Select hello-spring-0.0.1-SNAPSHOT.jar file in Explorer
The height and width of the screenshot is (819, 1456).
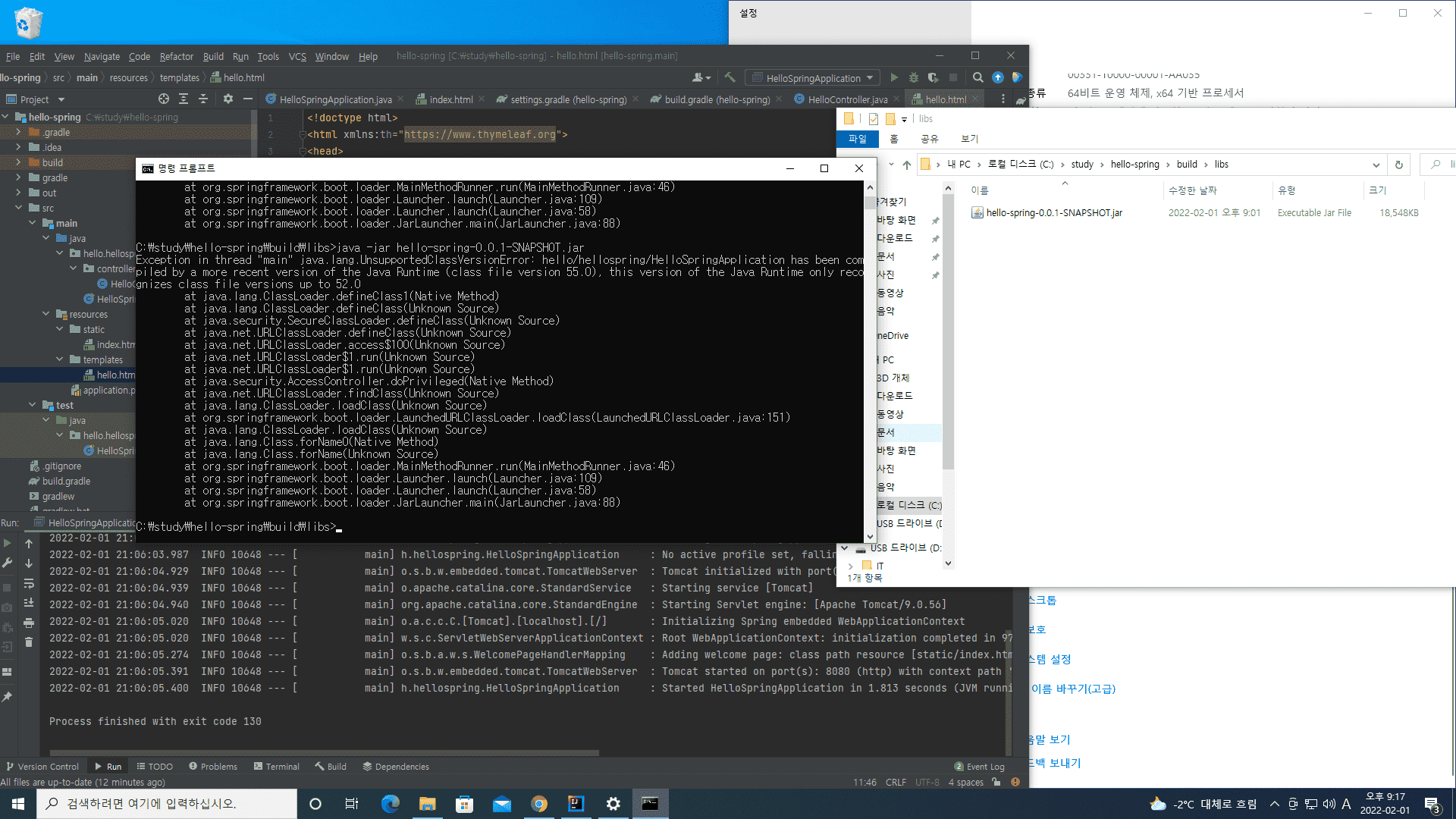coord(1053,213)
